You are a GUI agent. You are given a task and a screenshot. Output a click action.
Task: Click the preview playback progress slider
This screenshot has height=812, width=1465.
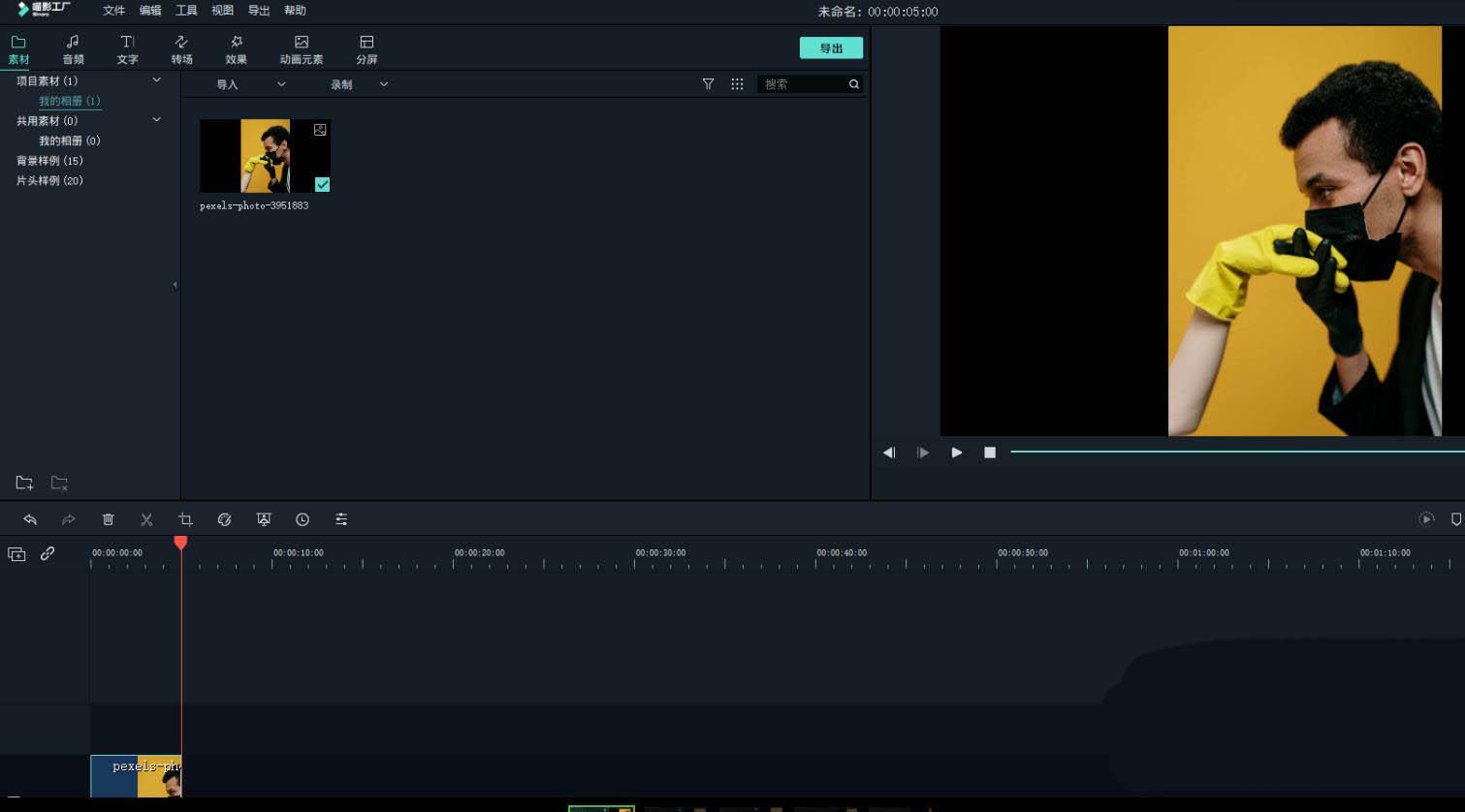tap(1237, 452)
